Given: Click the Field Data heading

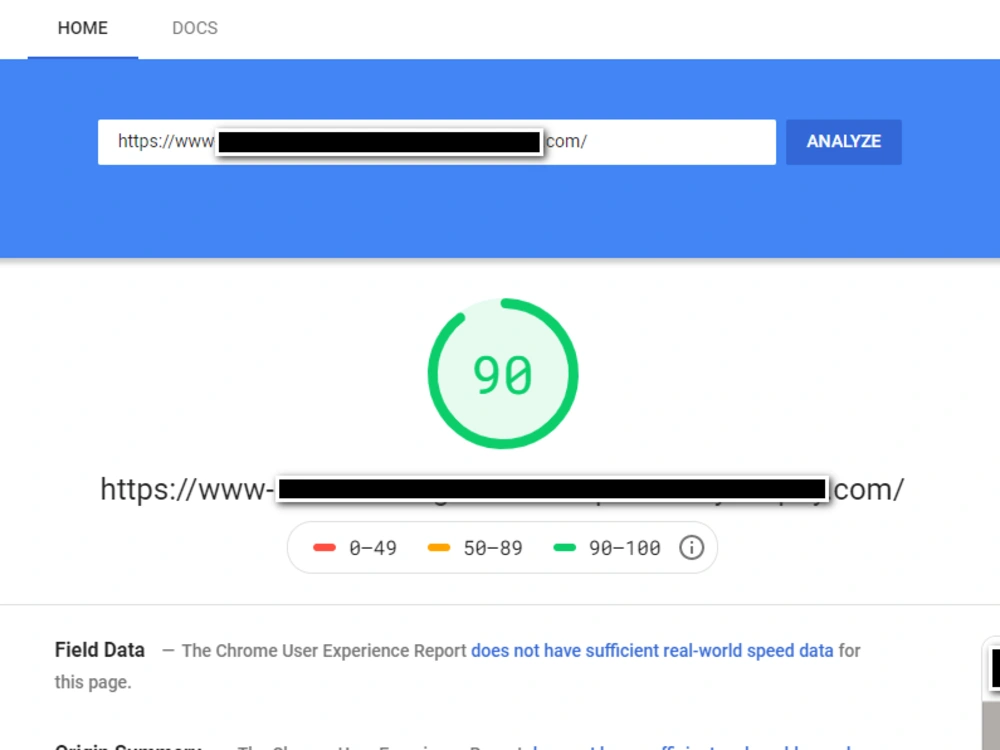Looking at the screenshot, I should [99, 650].
